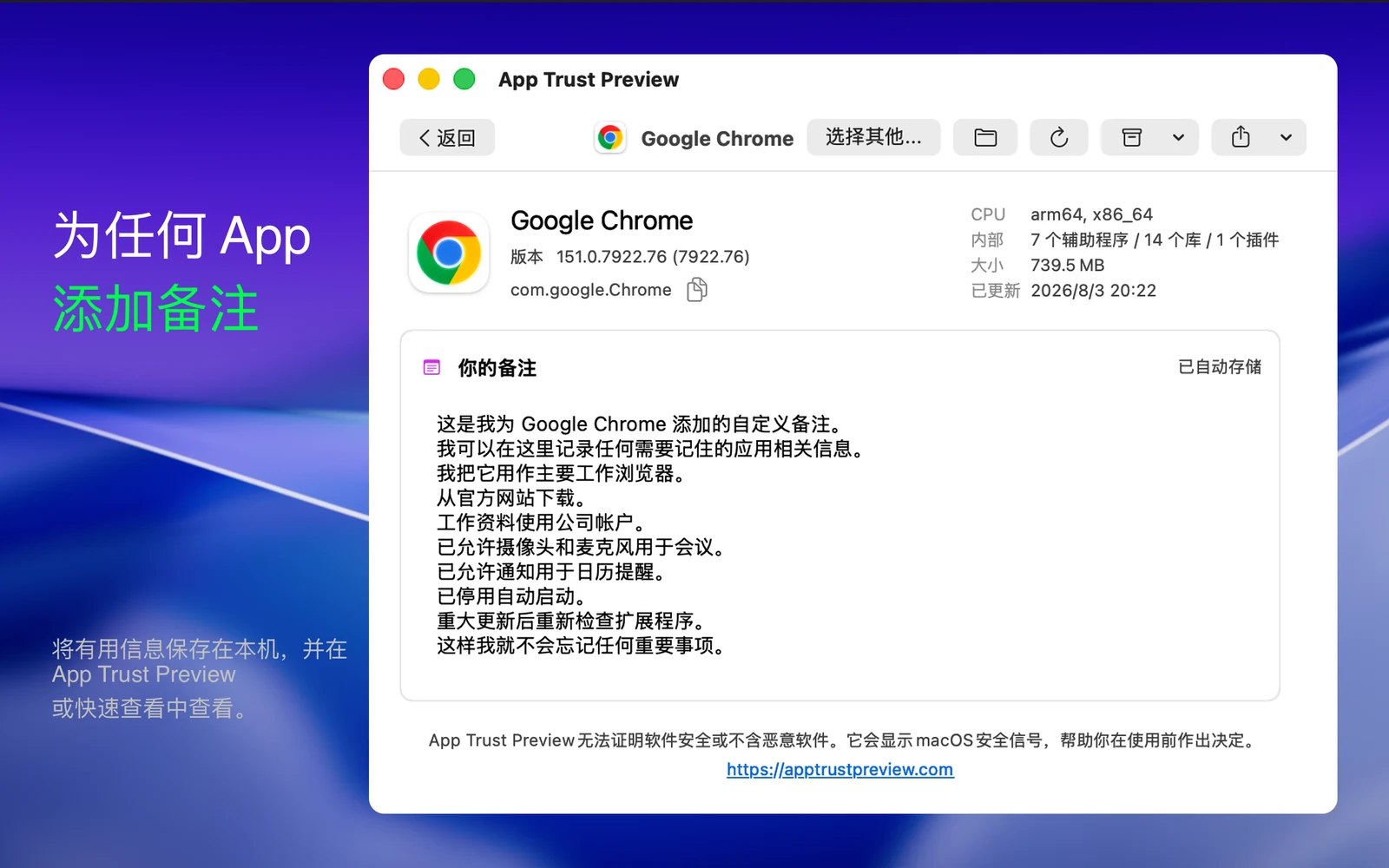Expand the dropdown chevron beside the archive icon

coord(1179,137)
